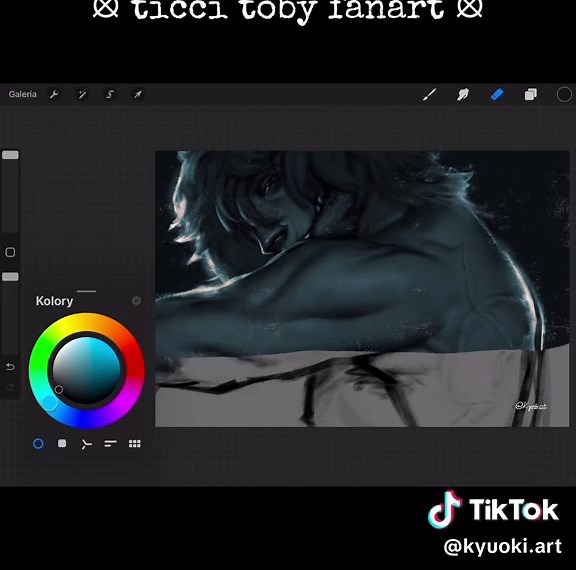
Task: Click the artwork canvas painting
Action: click(x=362, y=289)
